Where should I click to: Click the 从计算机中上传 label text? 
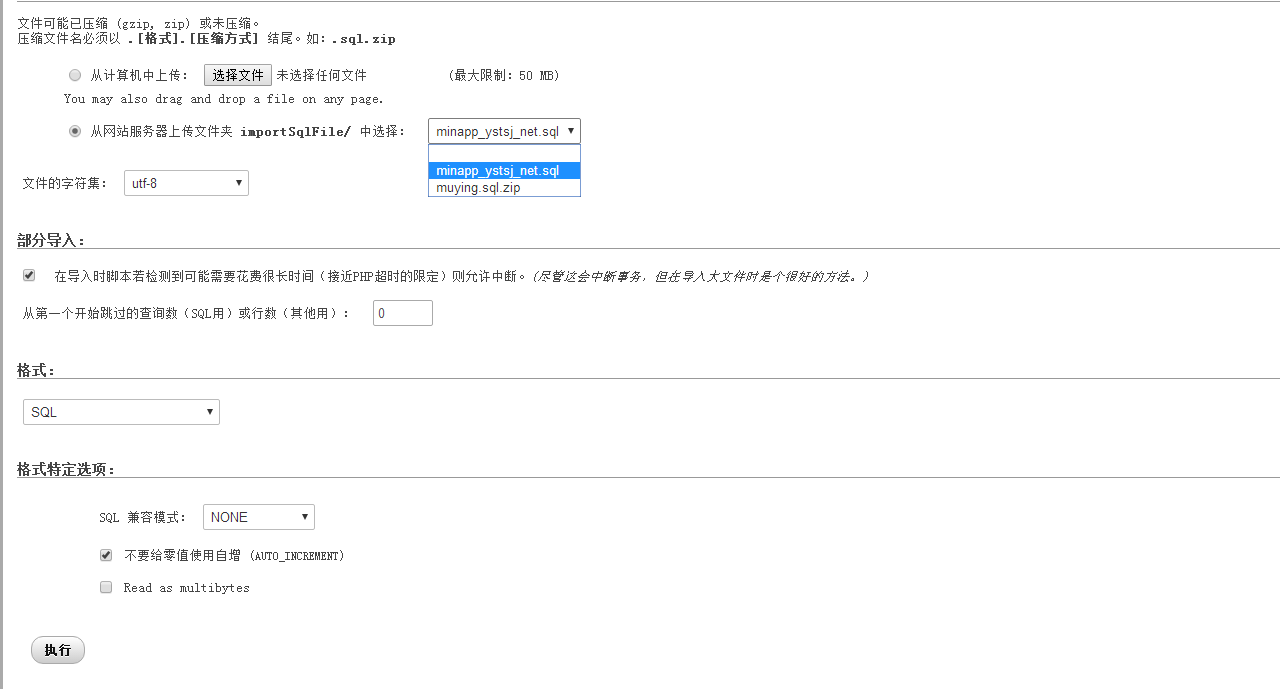tap(140, 75)
